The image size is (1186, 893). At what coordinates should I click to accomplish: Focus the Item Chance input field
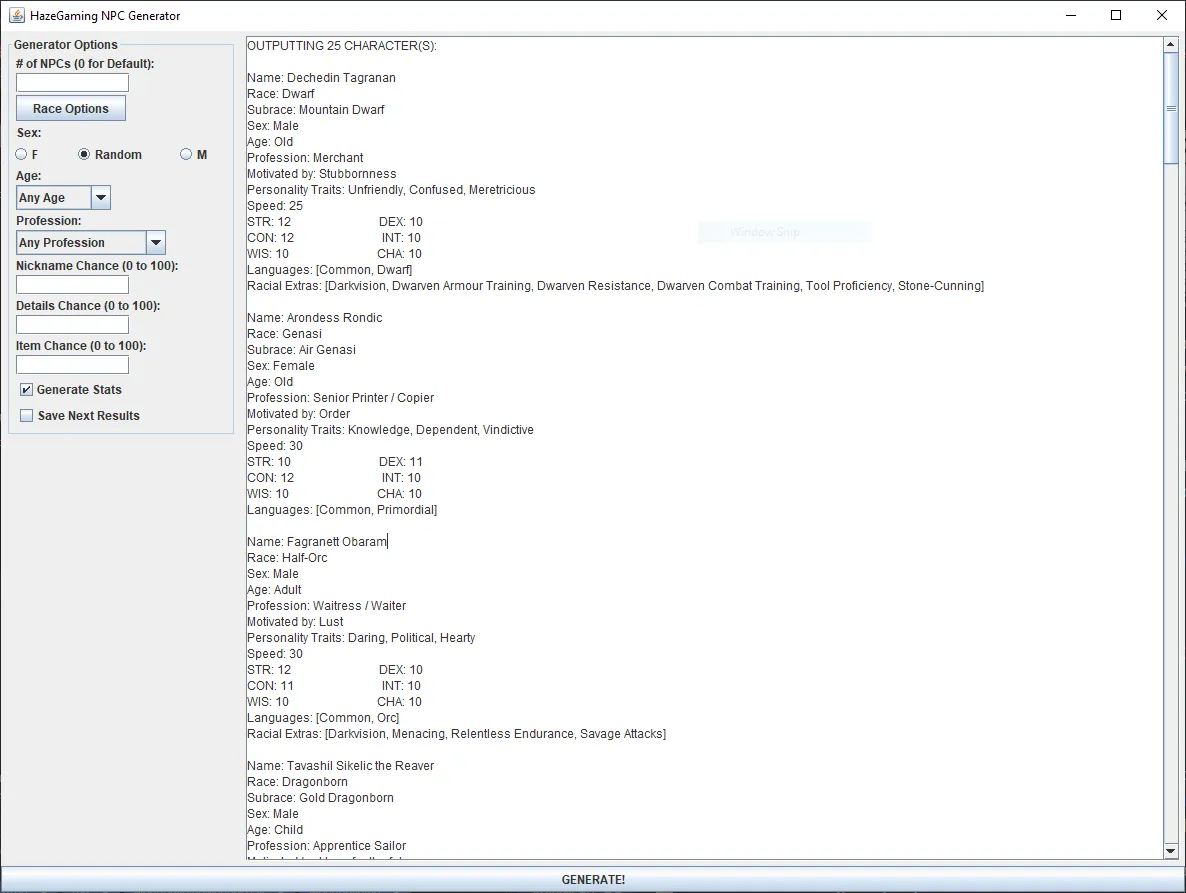(x=73, y=364)
